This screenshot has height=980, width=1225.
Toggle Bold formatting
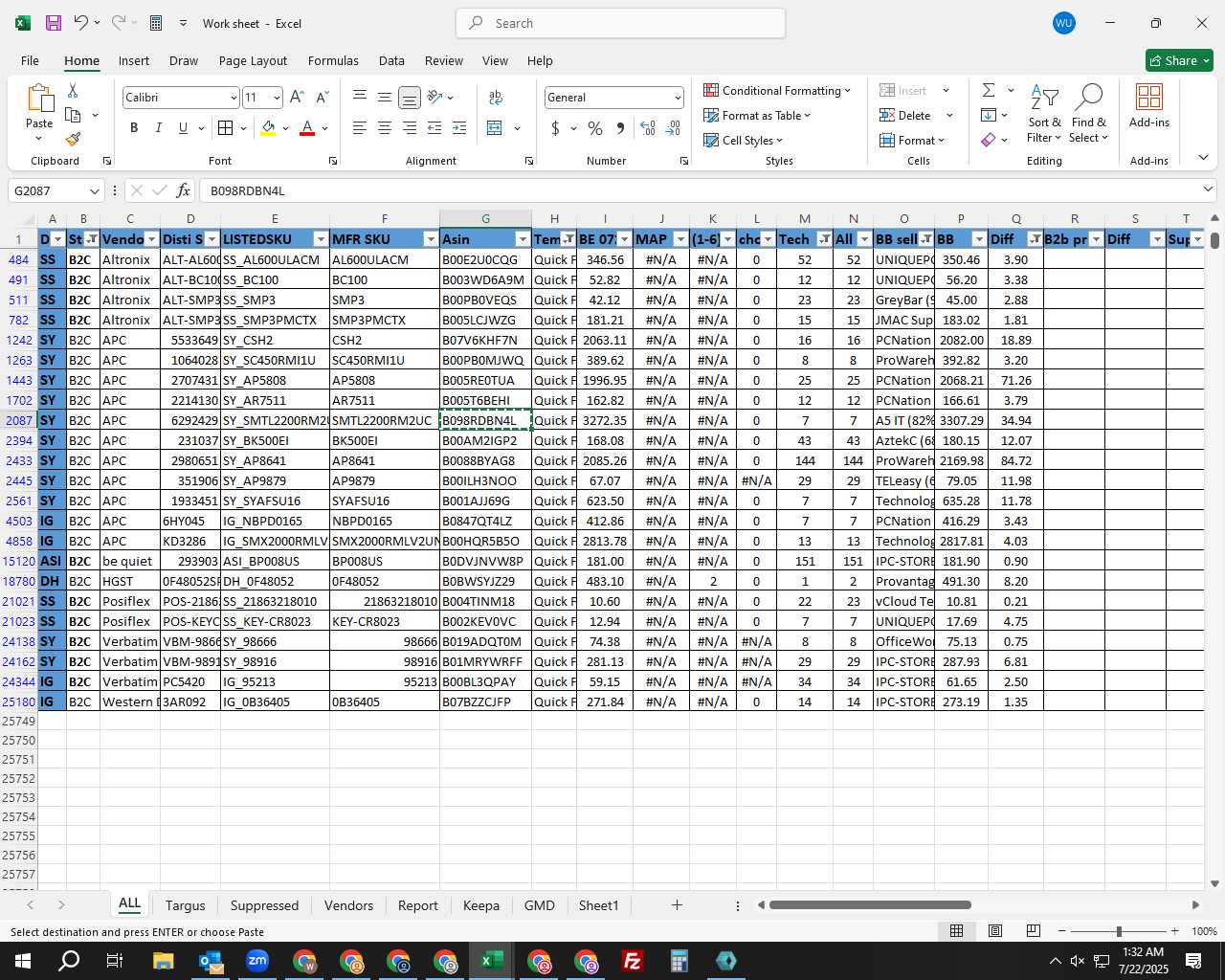[134, 128]
